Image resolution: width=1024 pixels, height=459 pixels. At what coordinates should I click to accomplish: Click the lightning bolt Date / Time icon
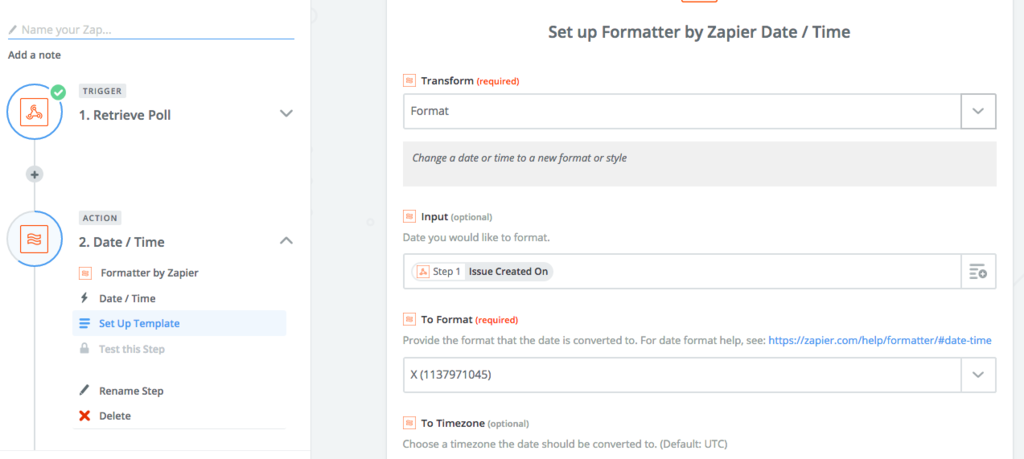pyautogui.click(x=84, y=298)
